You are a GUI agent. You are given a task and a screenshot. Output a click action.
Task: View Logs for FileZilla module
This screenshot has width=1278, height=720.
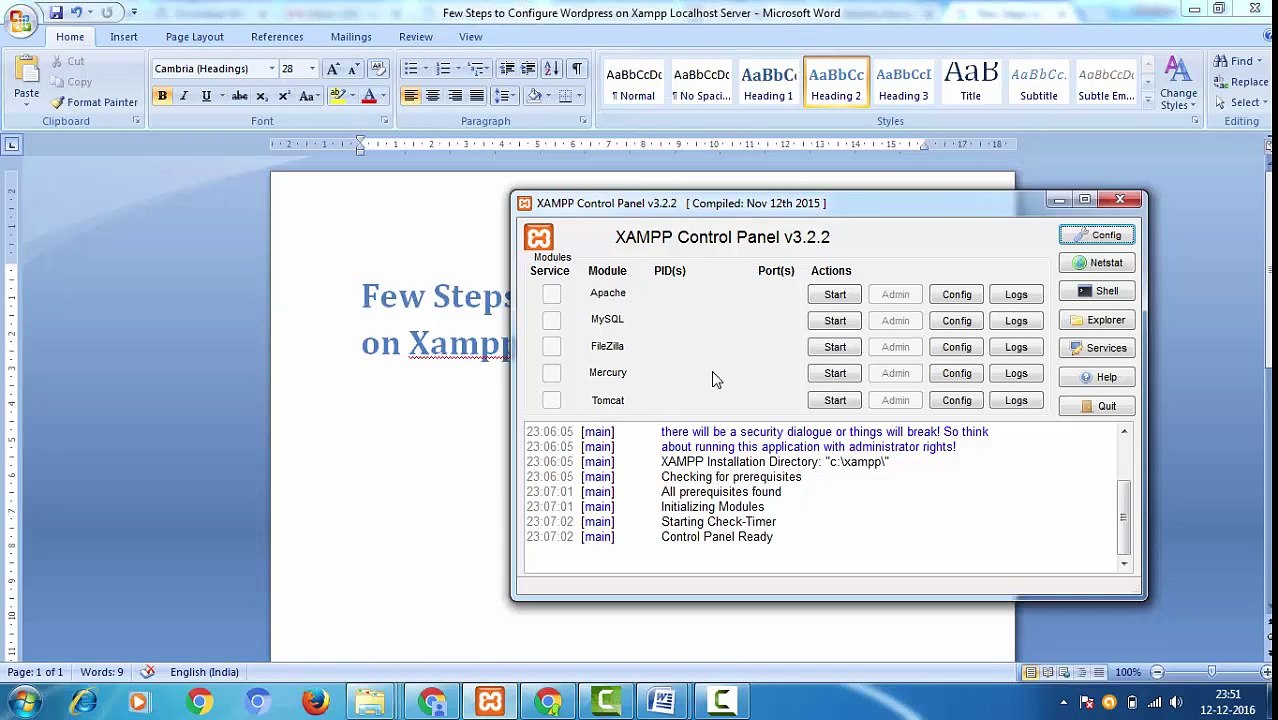pos(1016,347)
